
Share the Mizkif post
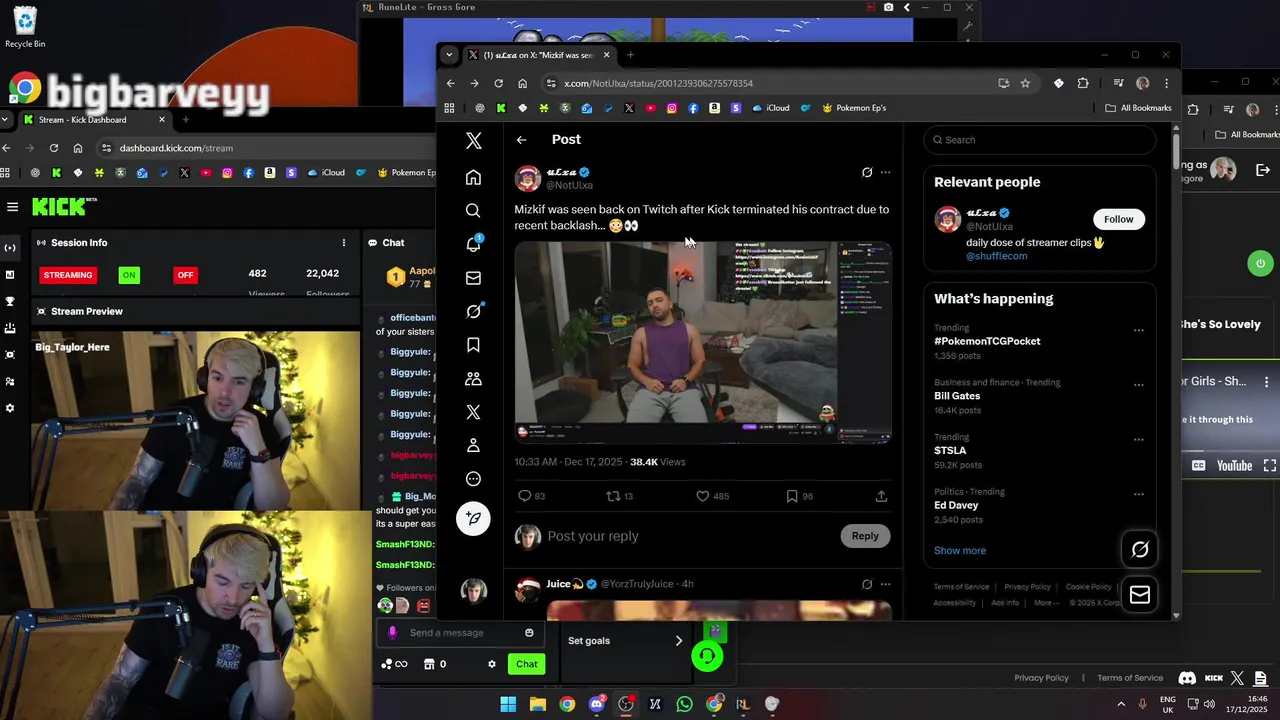click(881, 496)
